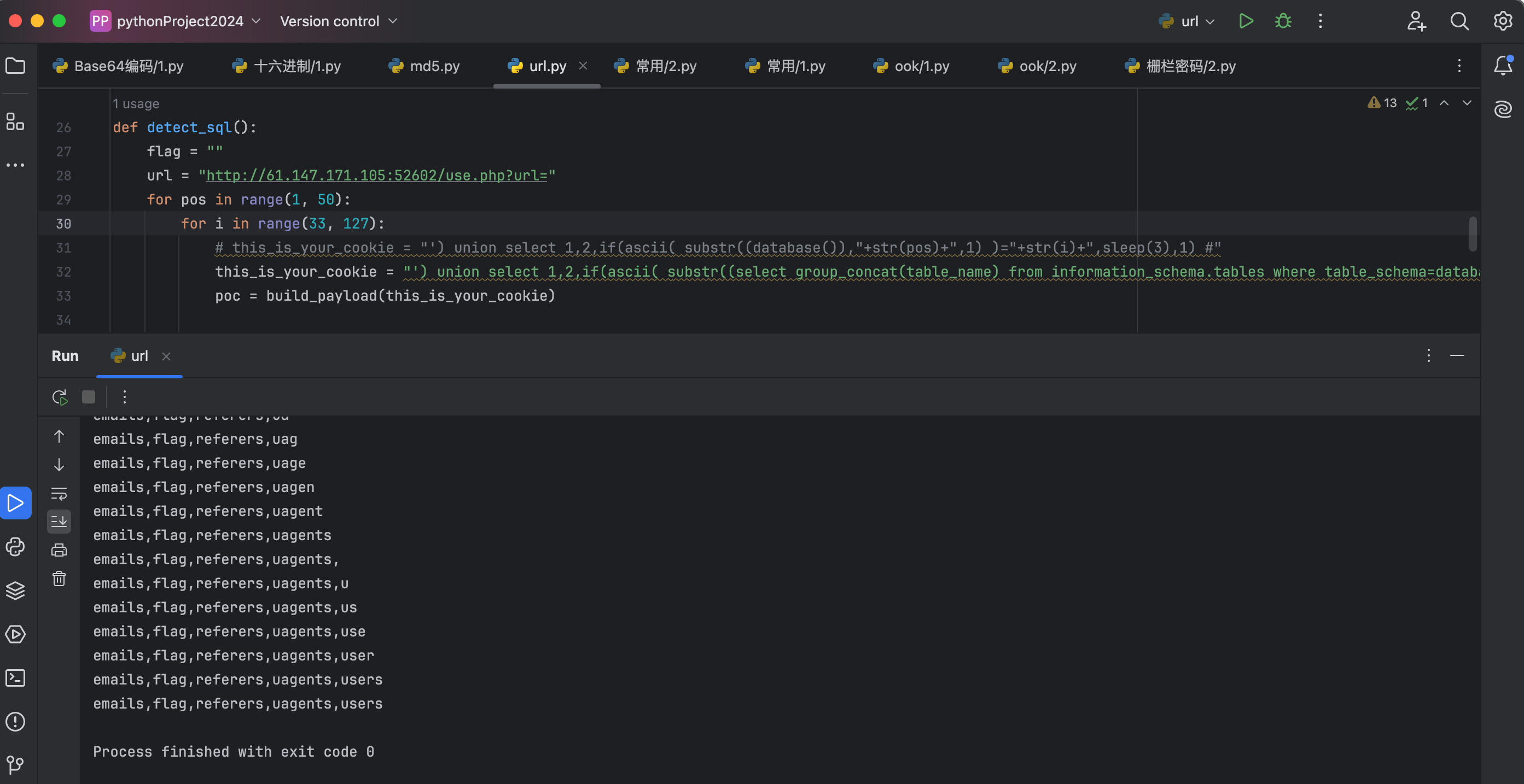
Task: Stop the running process
Action: click(88, 397)
